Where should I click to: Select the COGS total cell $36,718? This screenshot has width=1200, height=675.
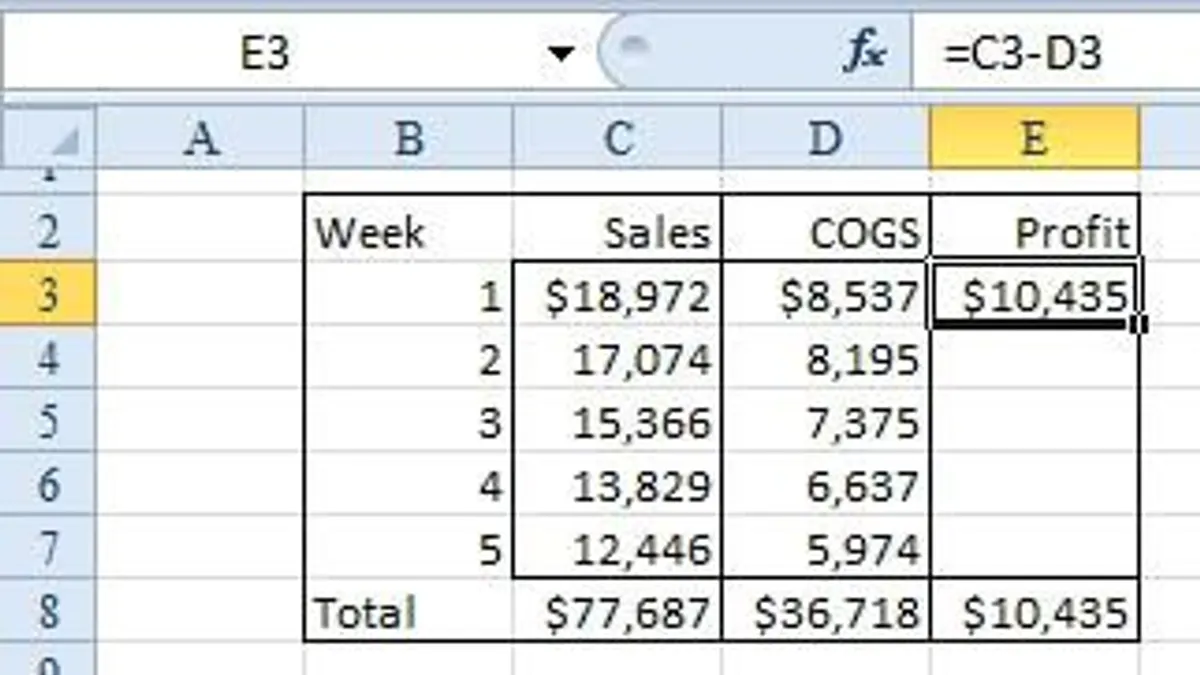[825, 612]
